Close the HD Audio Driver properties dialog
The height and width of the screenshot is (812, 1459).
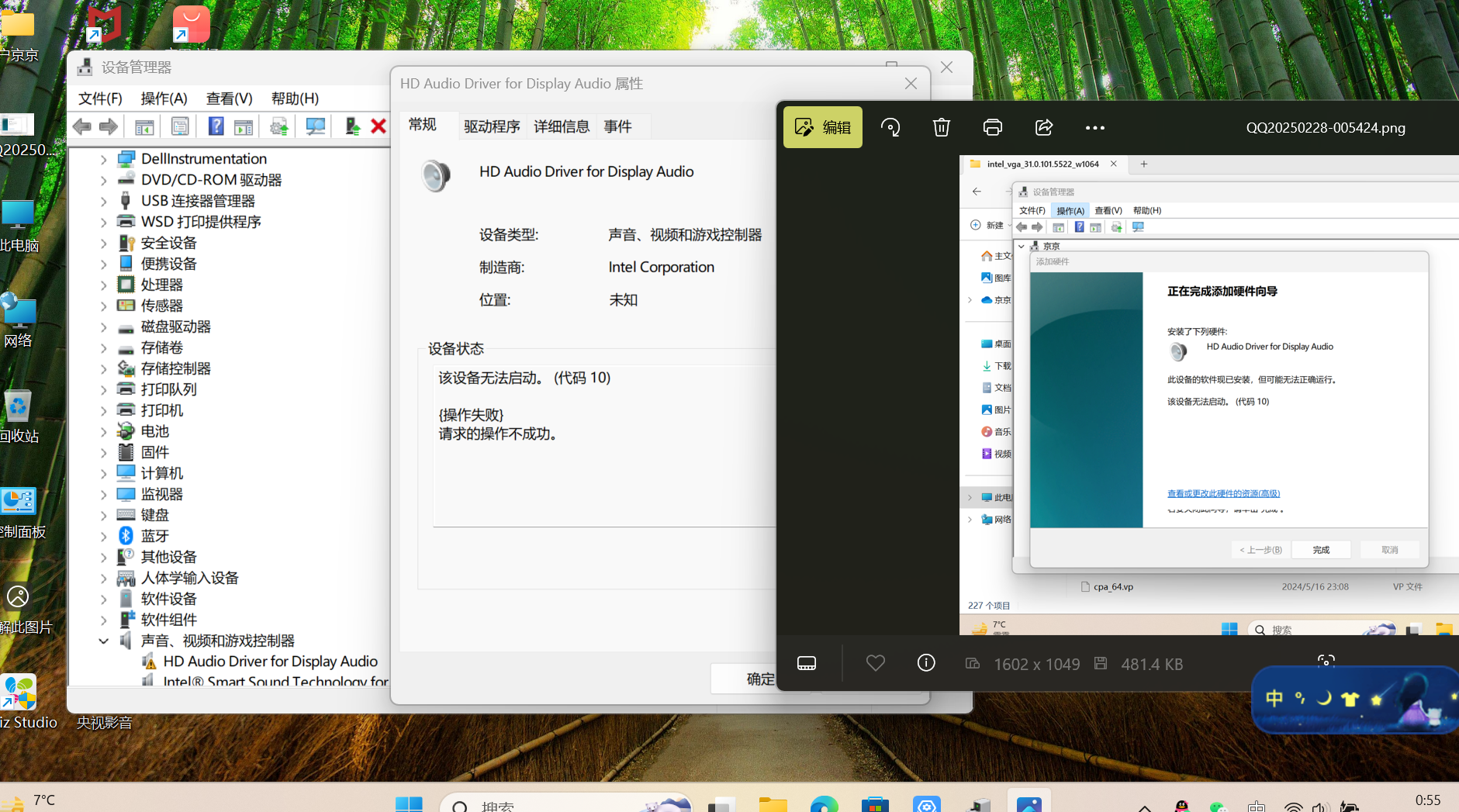click(911, 83)
